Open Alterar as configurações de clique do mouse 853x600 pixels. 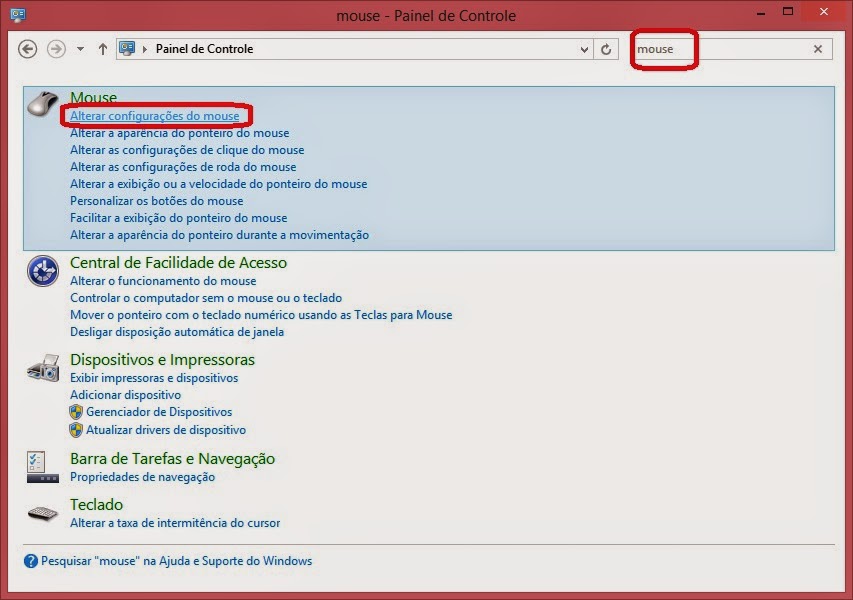pyautogui.click(x=187, y=150)
